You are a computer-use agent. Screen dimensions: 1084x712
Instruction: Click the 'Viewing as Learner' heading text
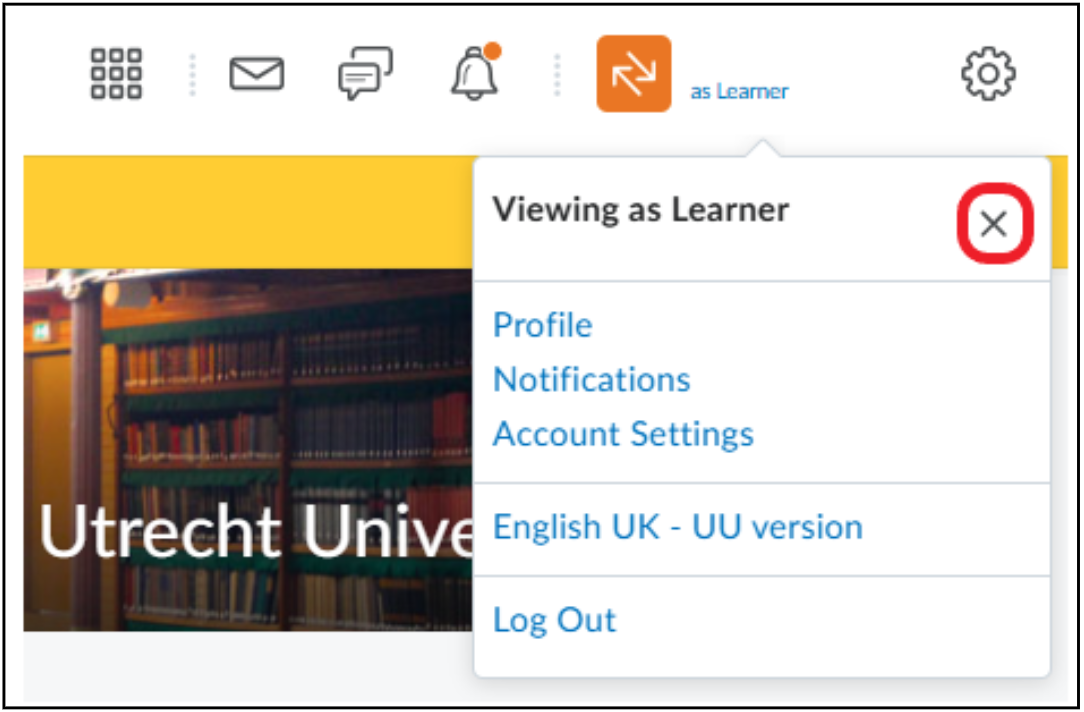coord(641,209)
